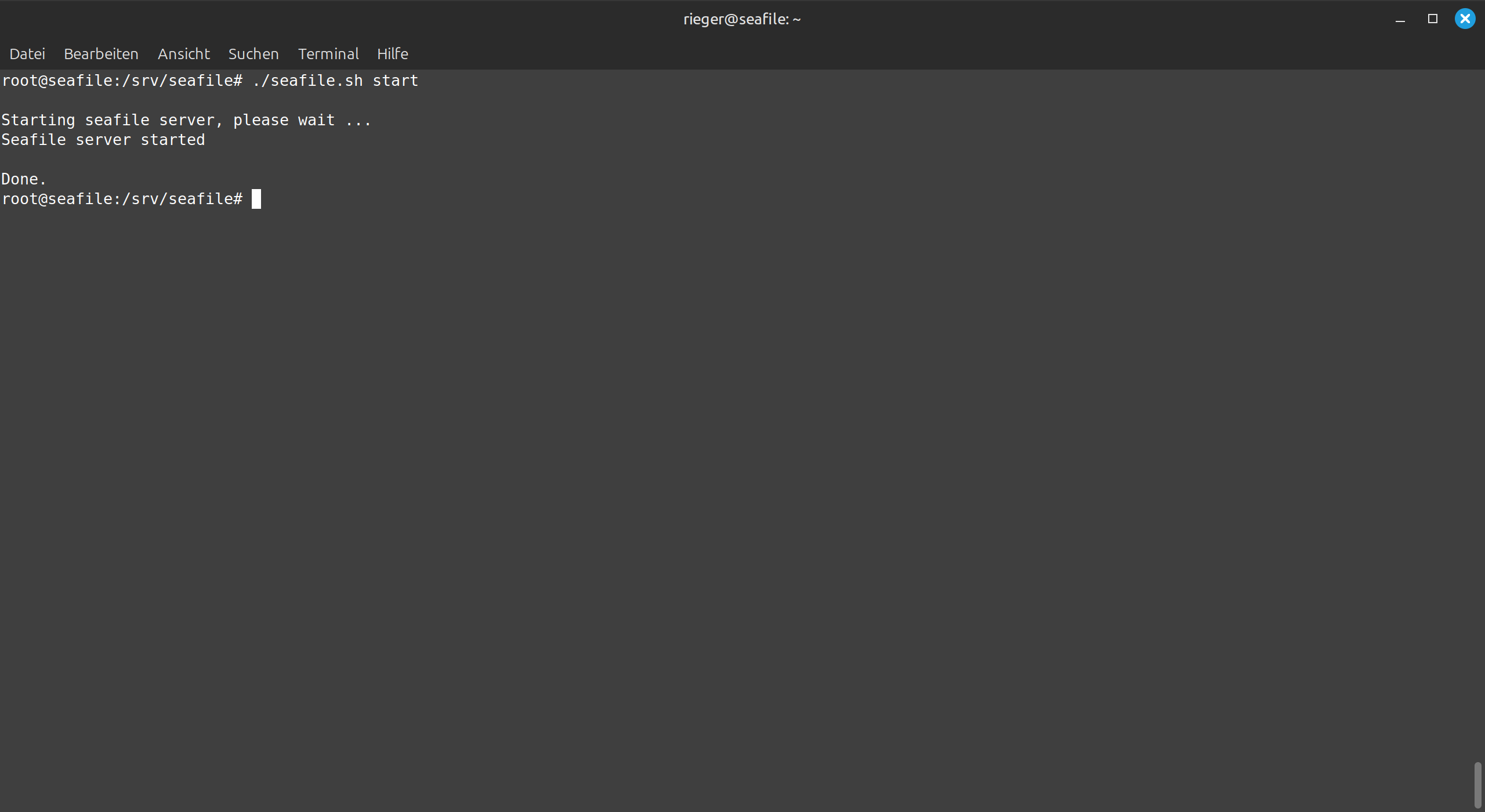
Task: Open the Hilfe menu
Action: (393, 54)
